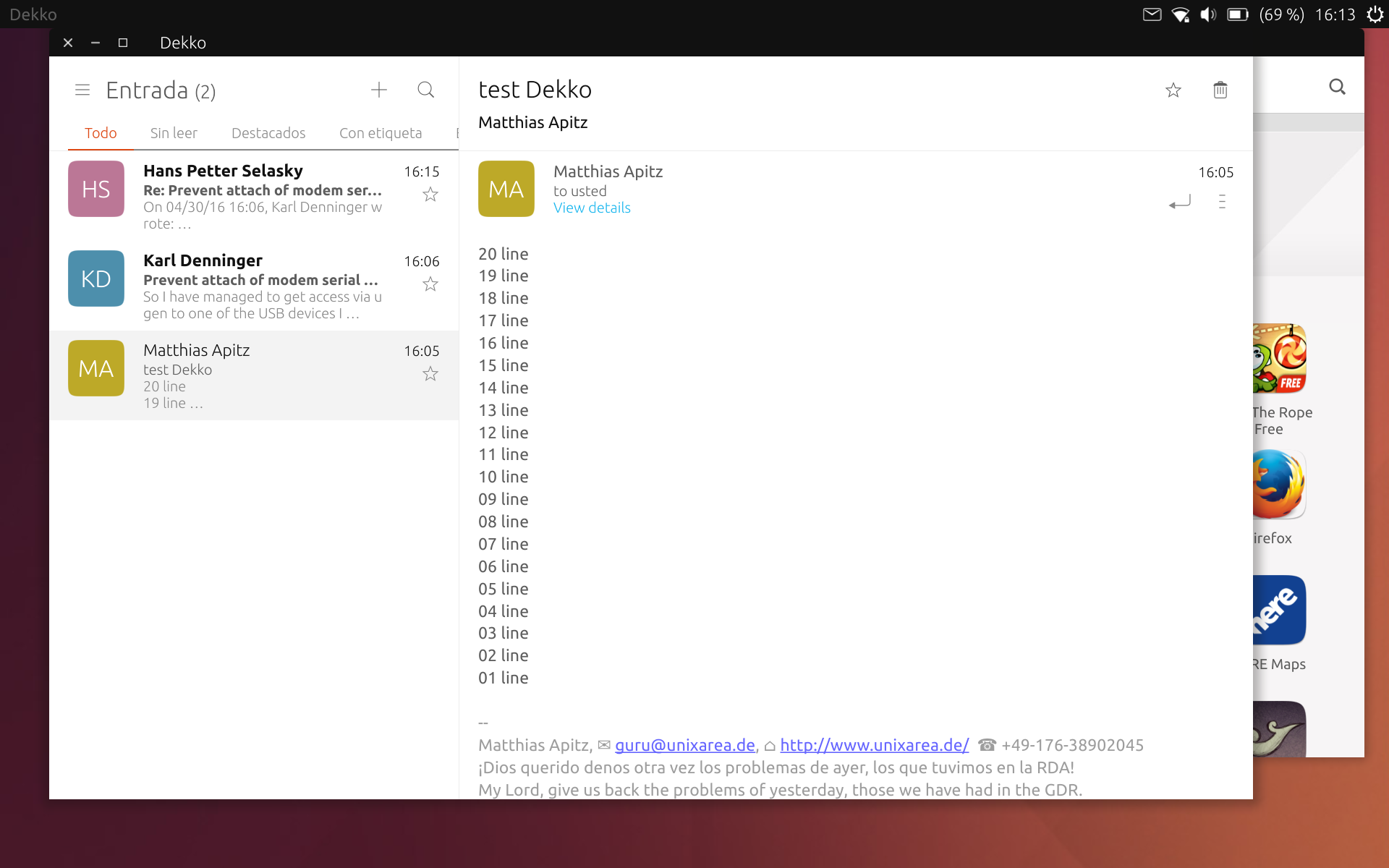1389x868 pixels.
Task: Switch to the Sin leer tab
Action: coord(174,133)
